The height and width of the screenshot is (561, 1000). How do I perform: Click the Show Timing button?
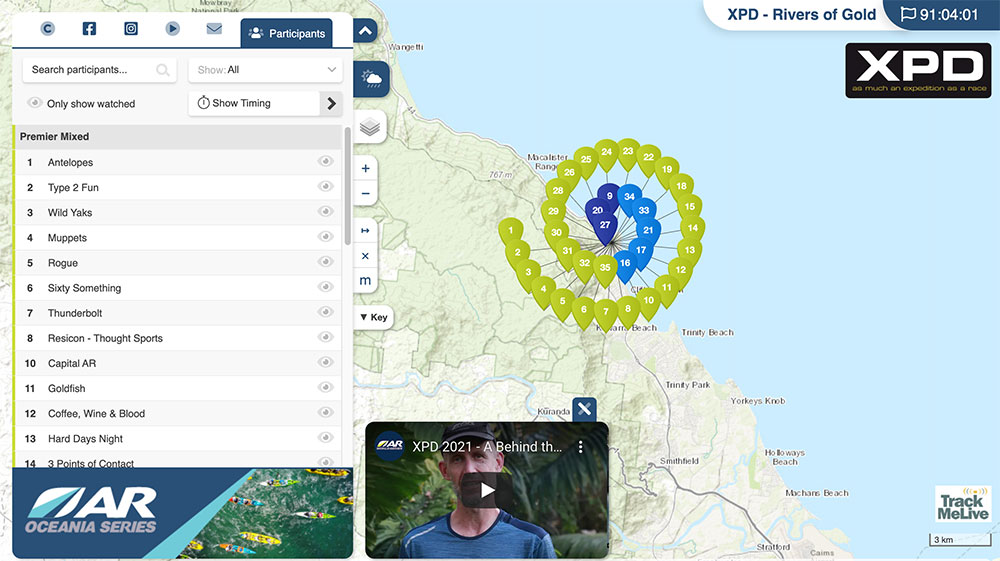254,103
